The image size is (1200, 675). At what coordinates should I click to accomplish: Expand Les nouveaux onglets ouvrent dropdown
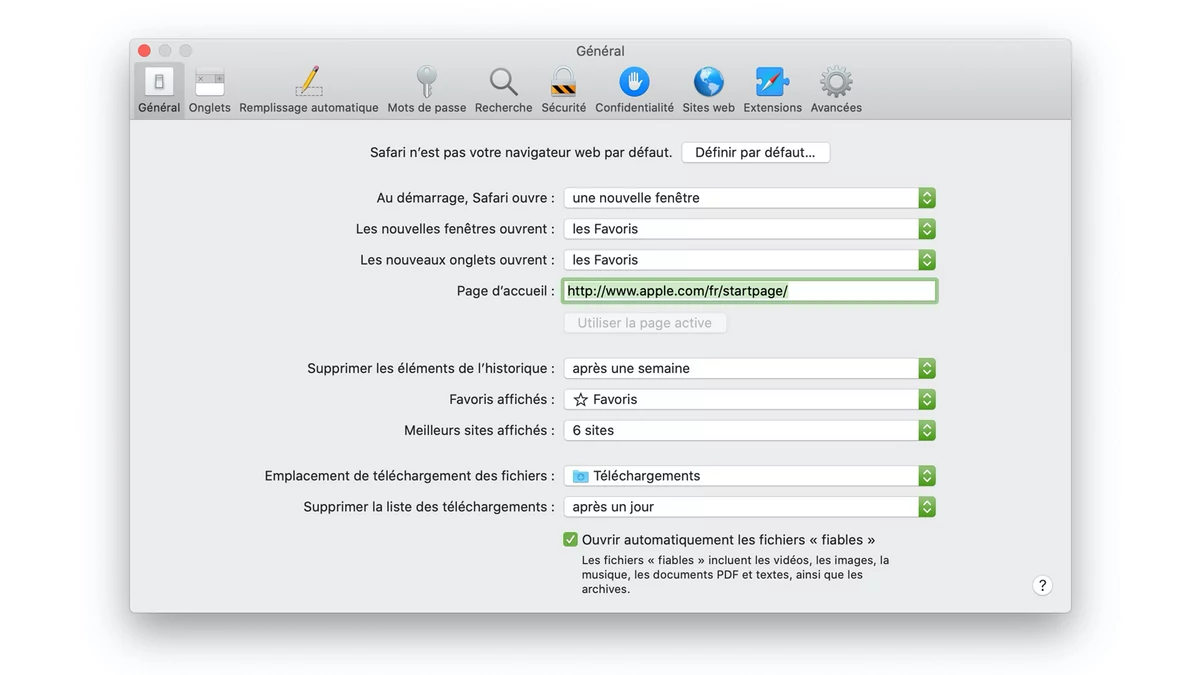(750, 260)
